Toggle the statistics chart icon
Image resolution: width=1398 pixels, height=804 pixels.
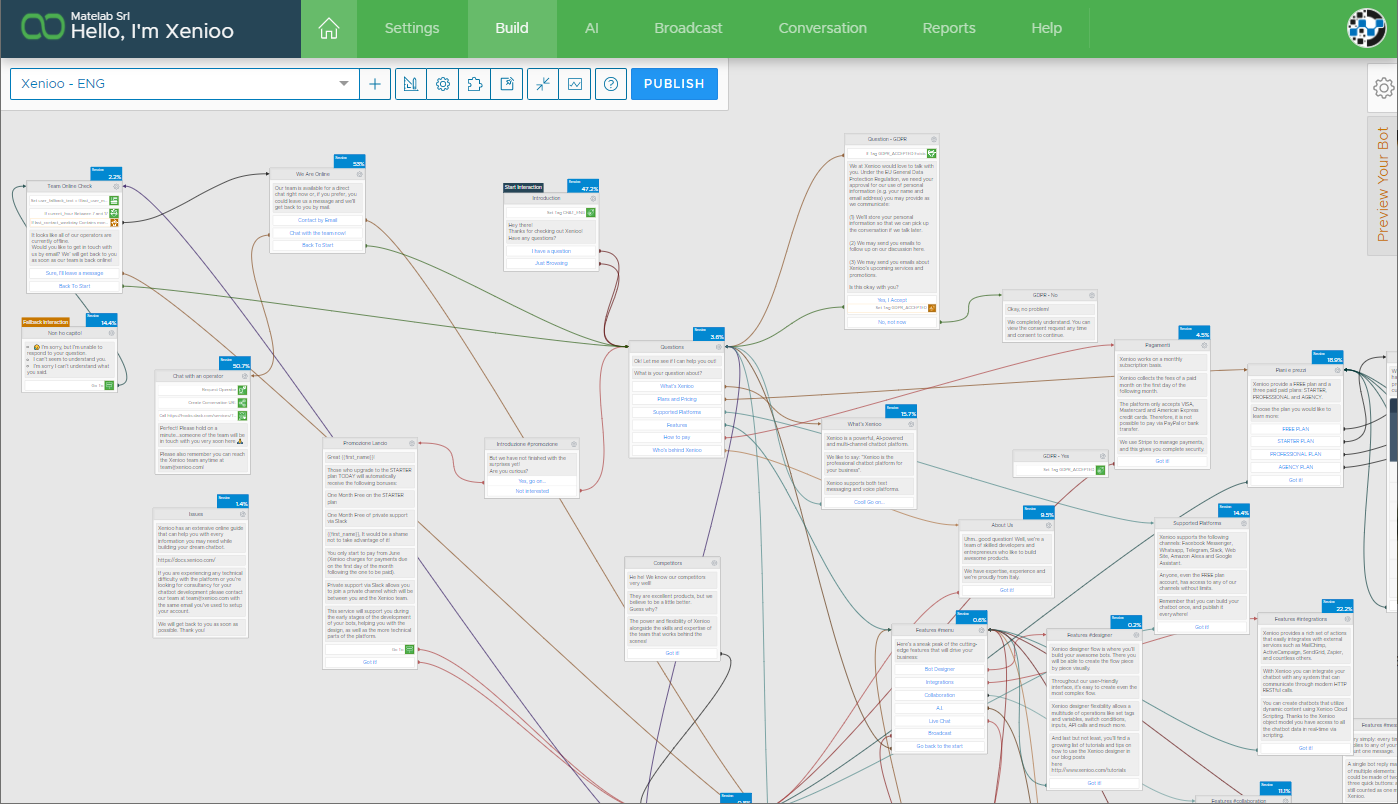(575, 84)
